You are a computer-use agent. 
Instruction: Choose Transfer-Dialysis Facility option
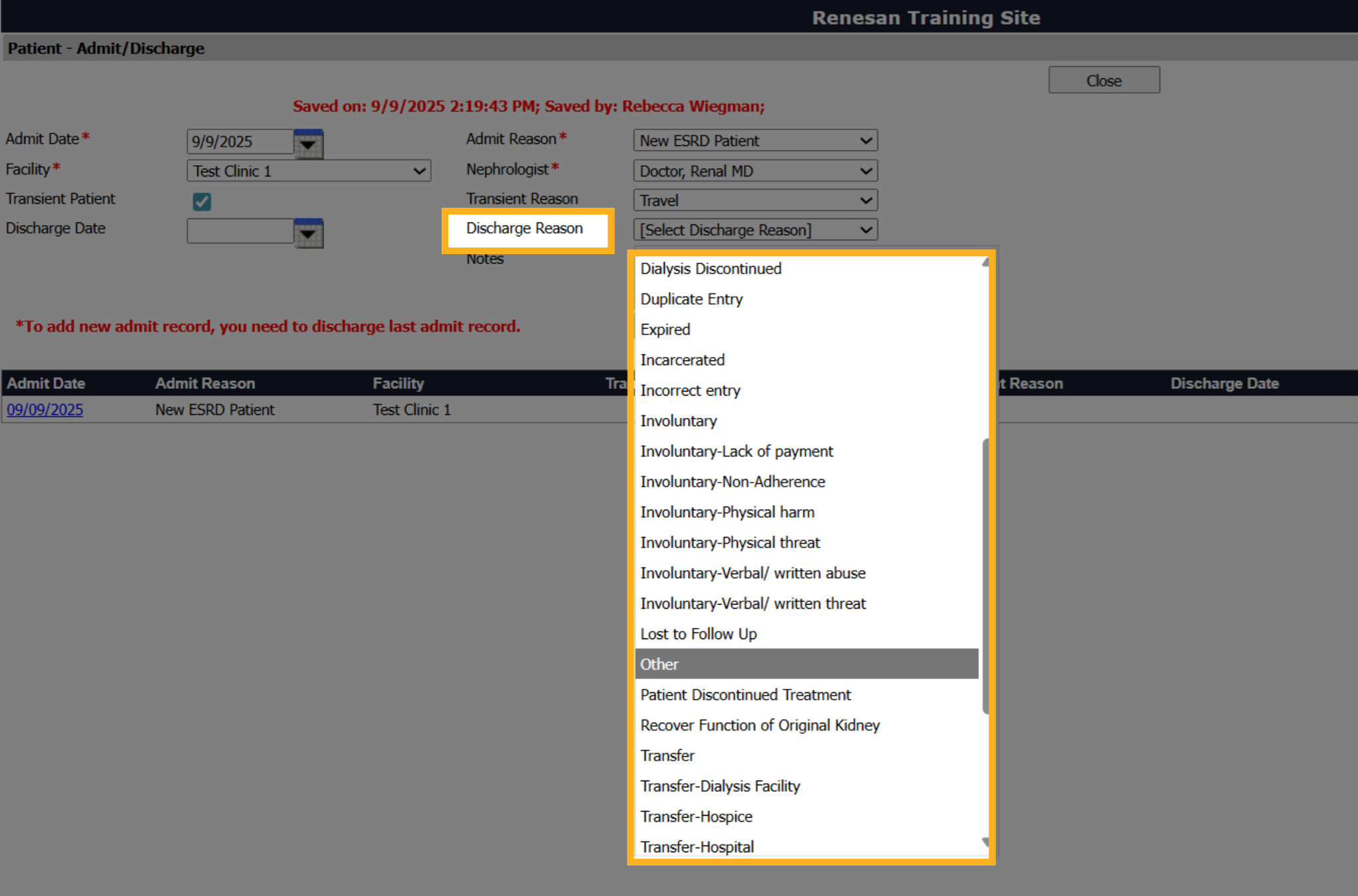[807, 787]
